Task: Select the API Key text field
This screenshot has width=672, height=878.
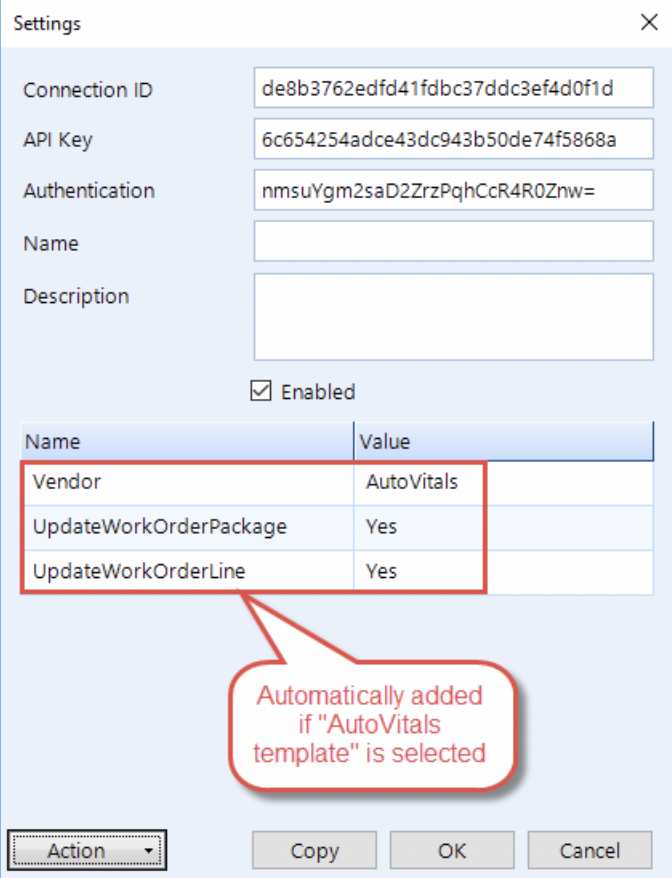Action: (x=453, y=140)
